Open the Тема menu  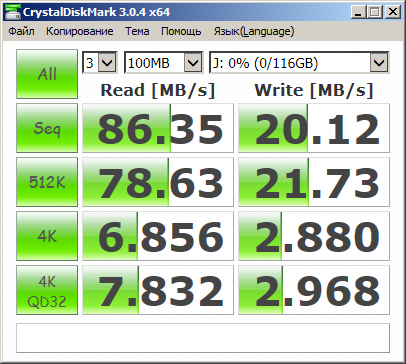[x=137, y=31]
